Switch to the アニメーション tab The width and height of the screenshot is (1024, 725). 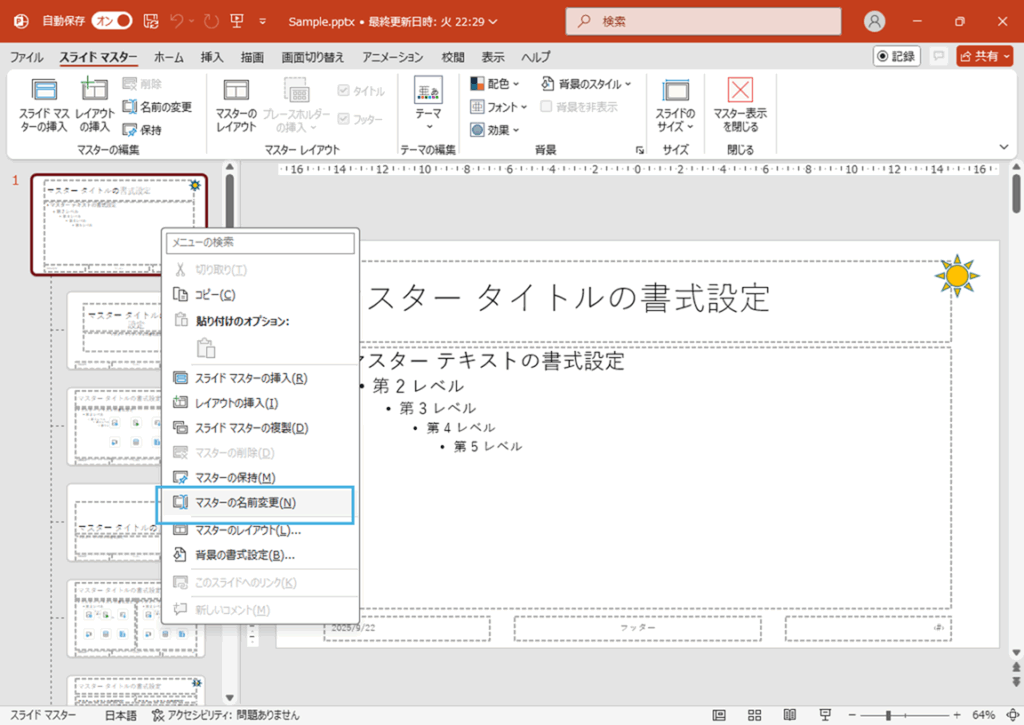point(393,58)
